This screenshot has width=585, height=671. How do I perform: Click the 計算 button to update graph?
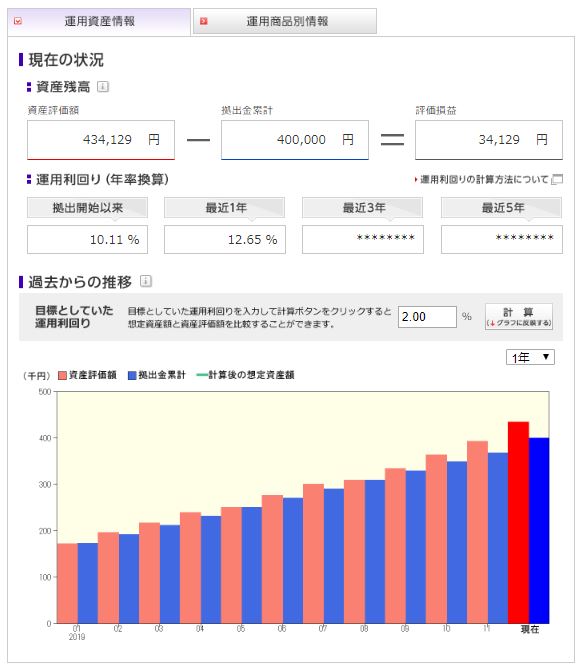tap(519, 316)
